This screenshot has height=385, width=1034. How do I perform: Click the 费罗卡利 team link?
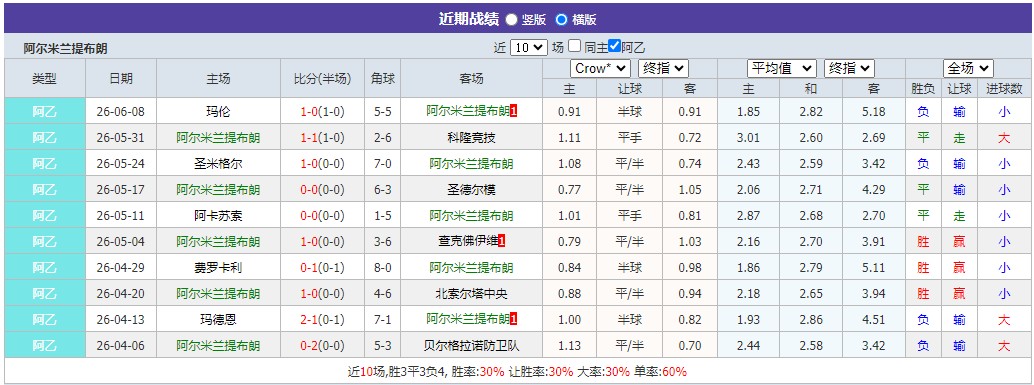(x=218, y=268)
